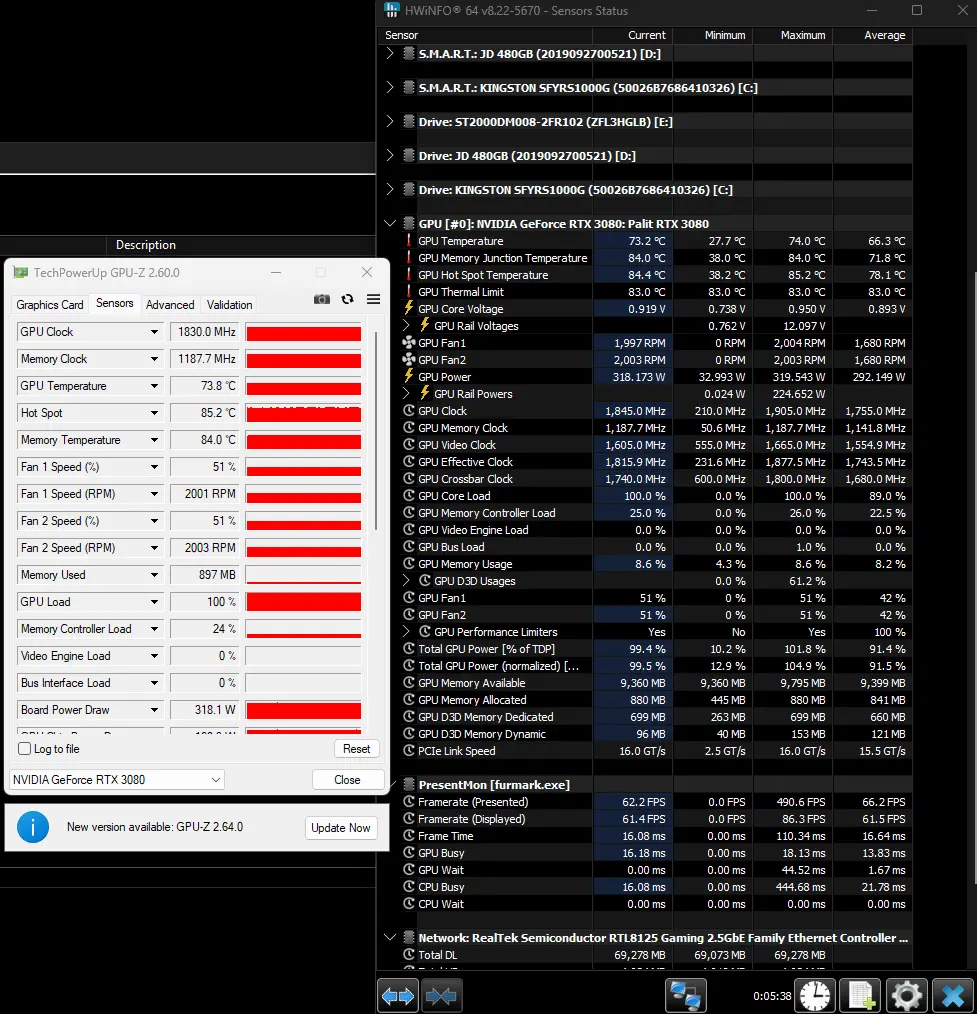Click the HWiNFO vertical scrollbar
Screen dimensions: 977x1014
tap(974, 576)
